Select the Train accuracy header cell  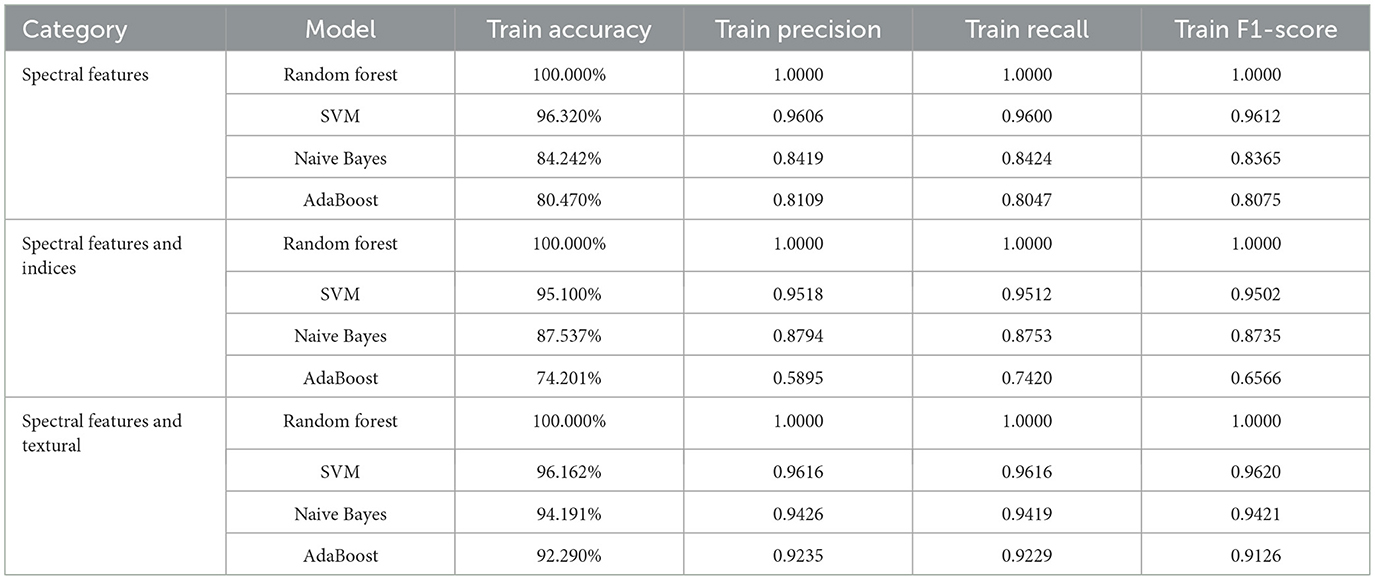point(569,30)
